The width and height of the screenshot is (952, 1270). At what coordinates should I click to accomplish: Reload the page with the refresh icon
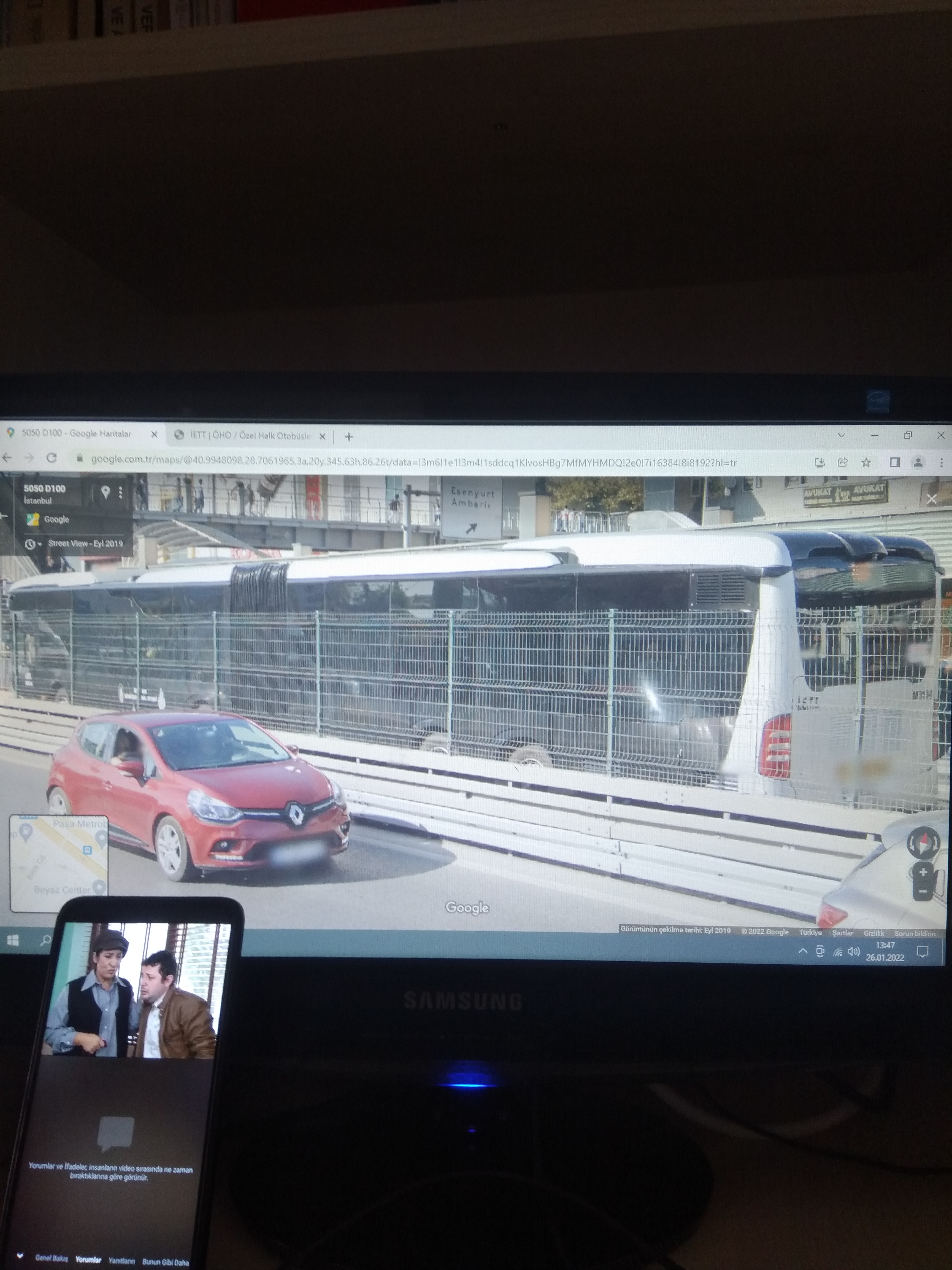pos(52,458)
